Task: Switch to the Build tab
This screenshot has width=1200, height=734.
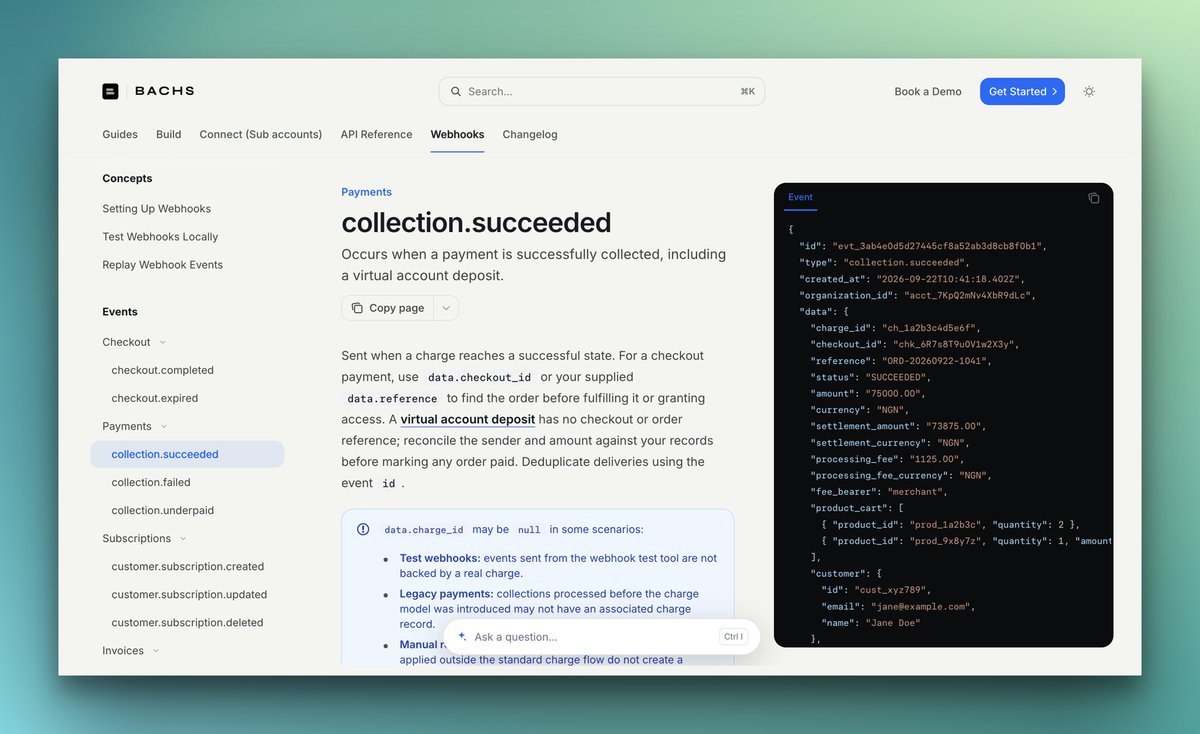Action: (x=169, y=134)
